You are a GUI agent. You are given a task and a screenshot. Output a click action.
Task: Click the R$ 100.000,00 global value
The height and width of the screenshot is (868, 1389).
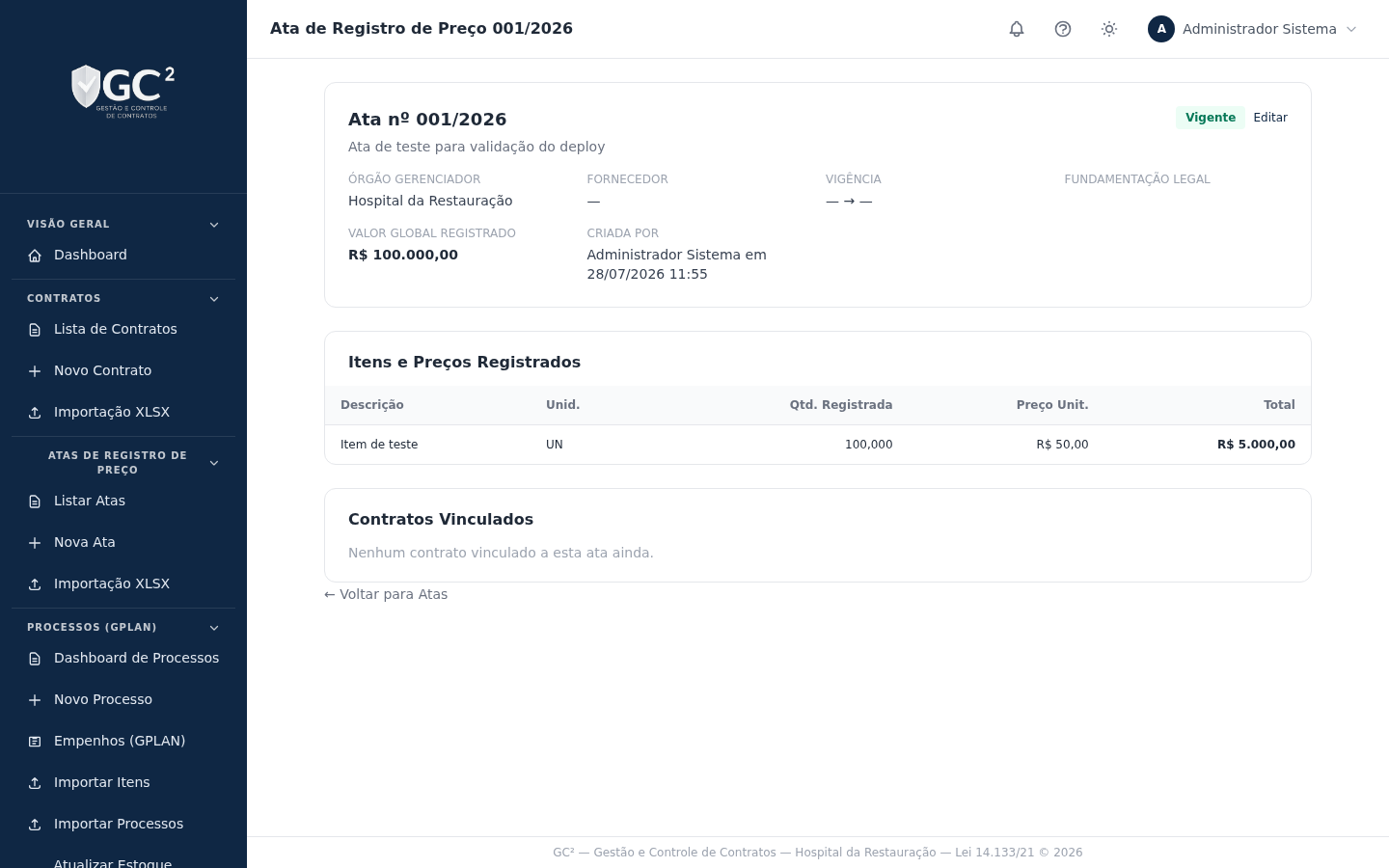[x=403, y=255]
